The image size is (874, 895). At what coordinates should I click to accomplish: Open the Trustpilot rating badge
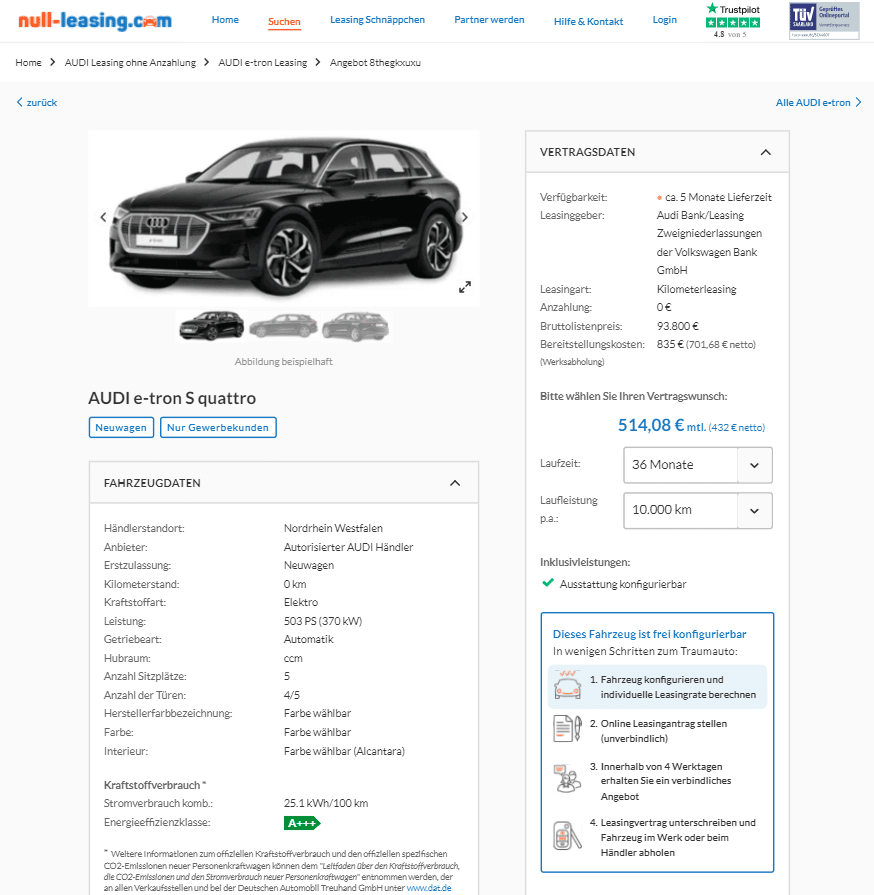click(x=733, y=21)
